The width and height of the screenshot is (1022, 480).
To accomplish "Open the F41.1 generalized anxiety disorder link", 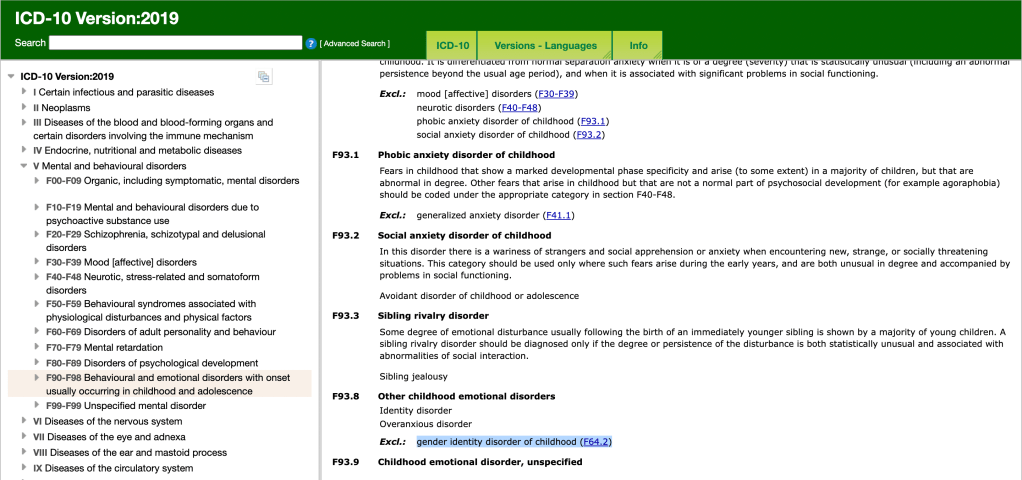I will coord(558,215).
